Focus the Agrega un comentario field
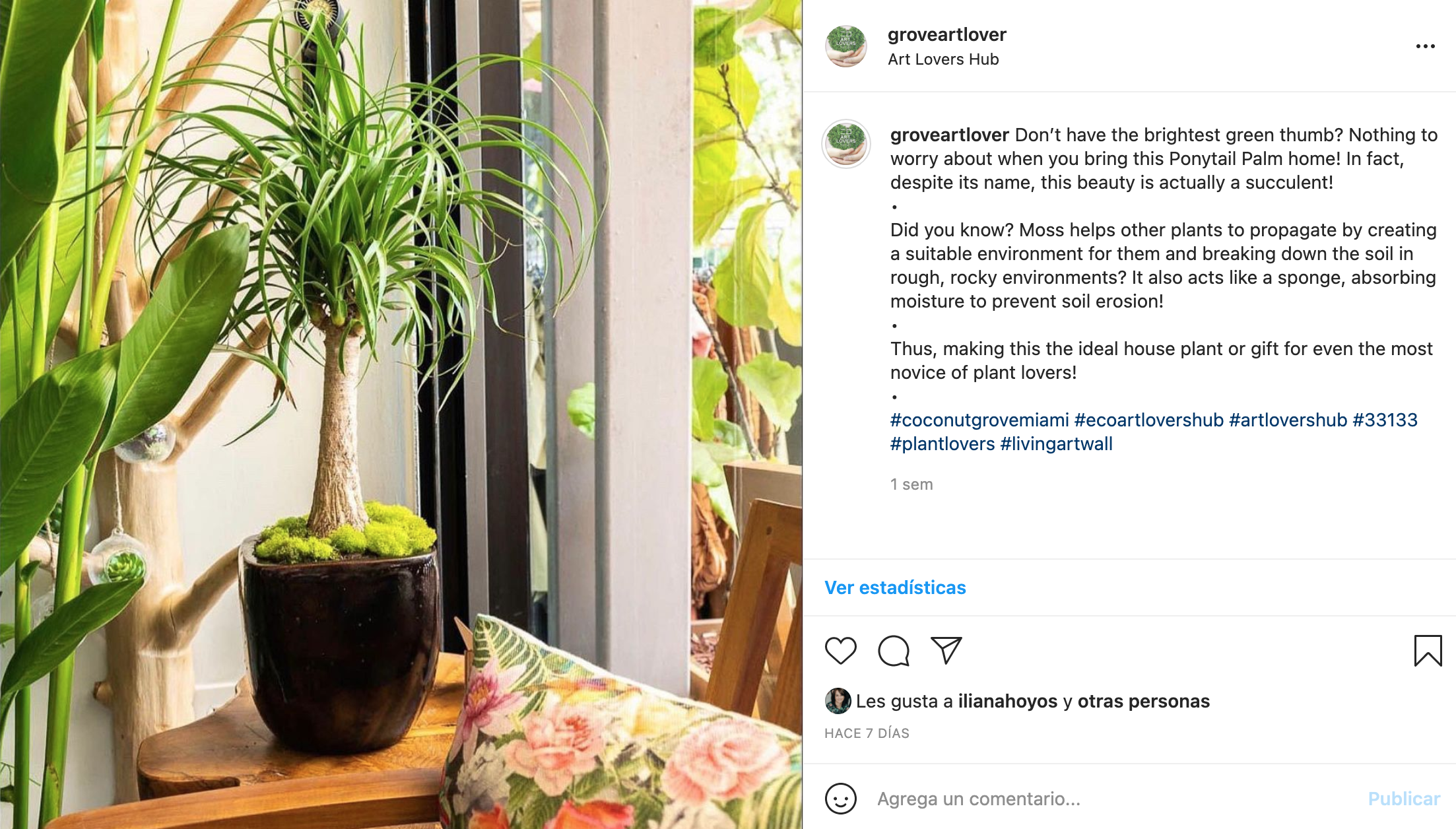The height and width of the screenshot is (829, 1456). pos(1115,799)
